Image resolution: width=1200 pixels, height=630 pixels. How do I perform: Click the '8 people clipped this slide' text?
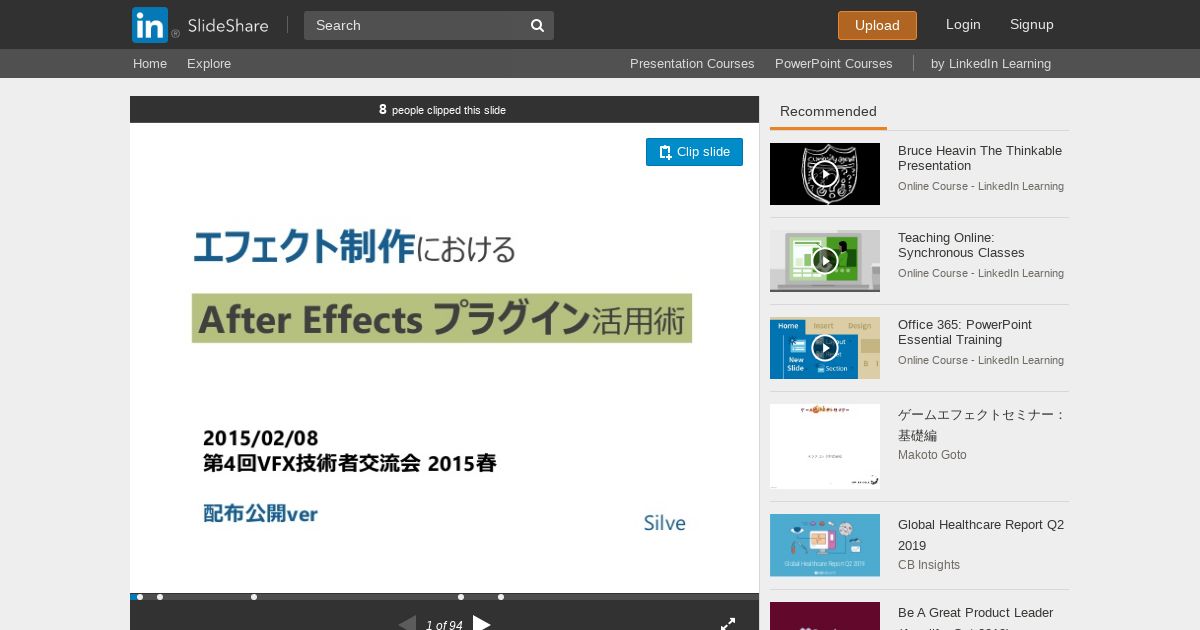click(x=442, y=110)
